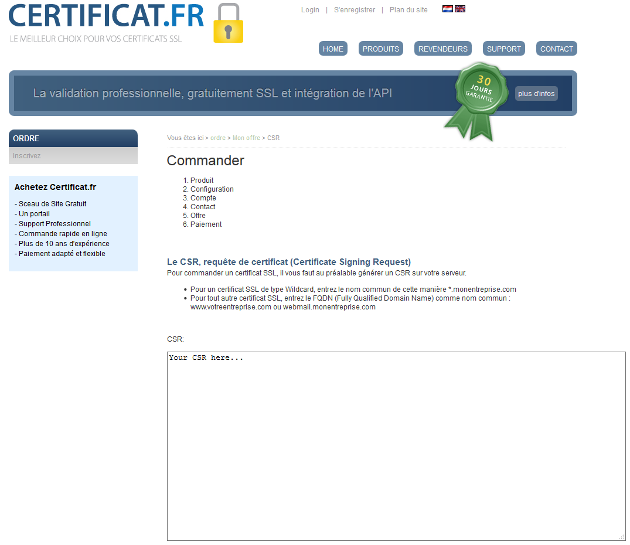Click the 'Achetez Certificat.fr' heading
This screenshot has height=545, width=630.
coord(55,187)
